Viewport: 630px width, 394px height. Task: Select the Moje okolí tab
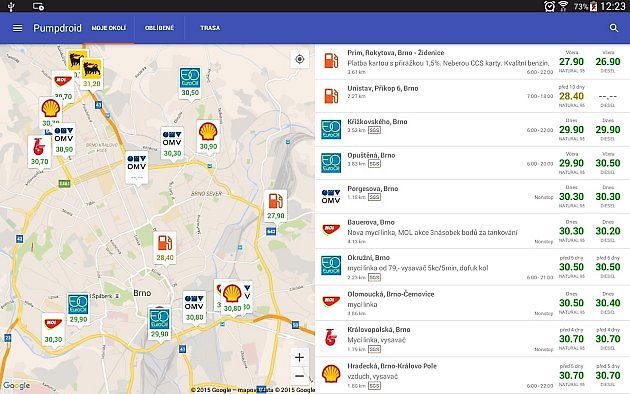108,28
